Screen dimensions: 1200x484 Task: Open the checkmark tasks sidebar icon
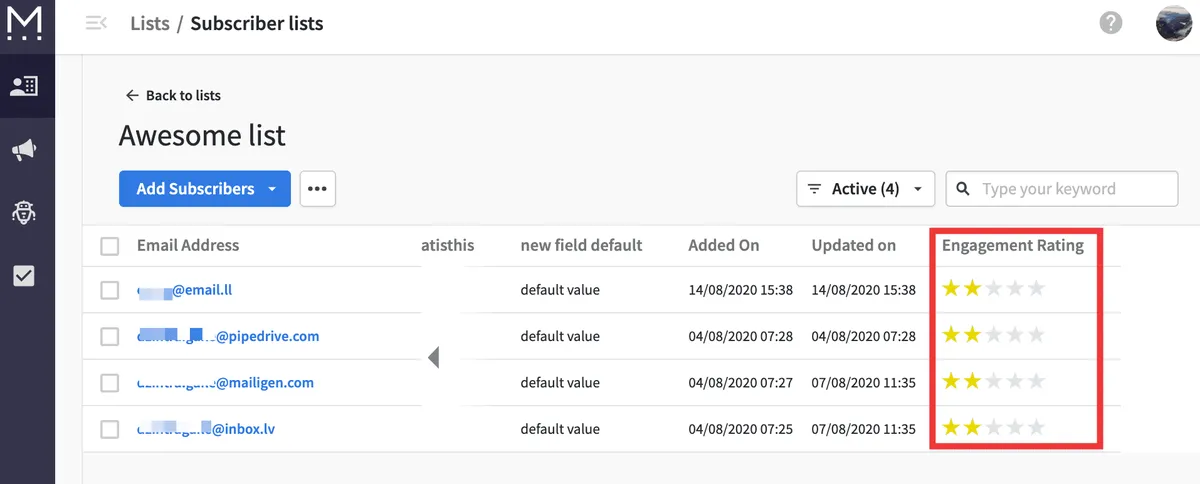pyautogui.click(x=23, y=276)
